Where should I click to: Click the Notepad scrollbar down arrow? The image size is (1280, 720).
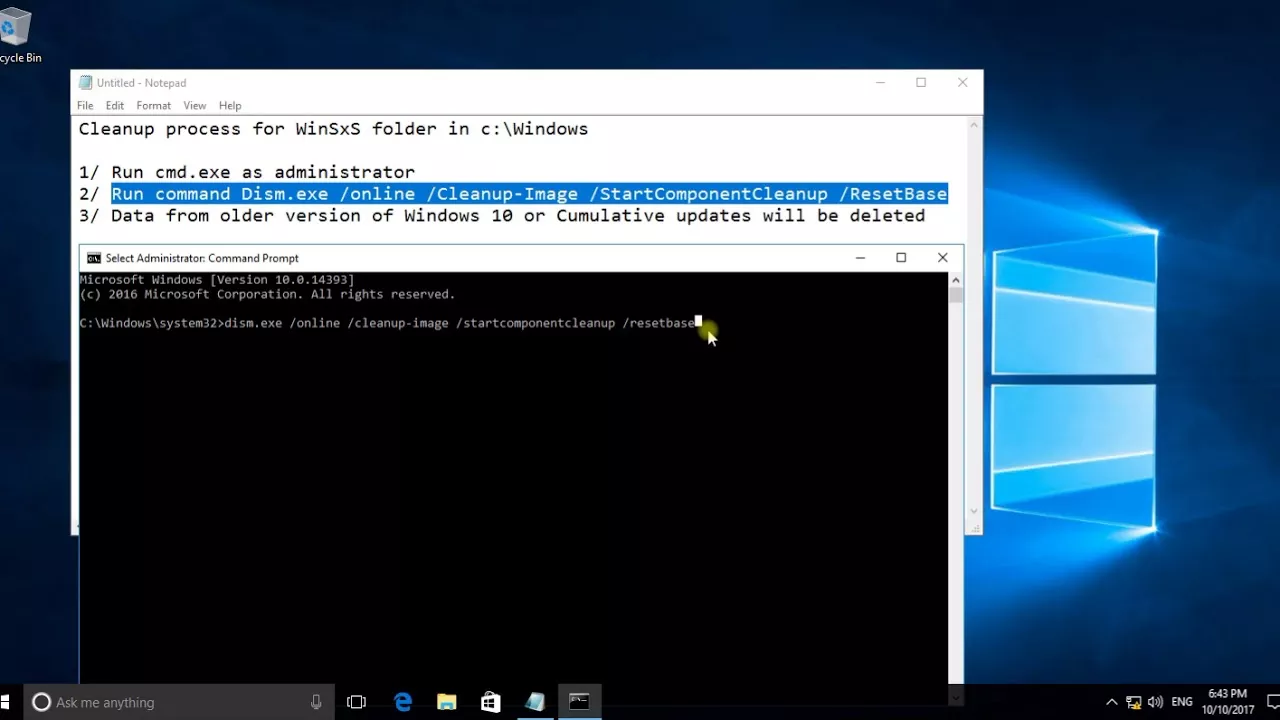tap(974, 512)
